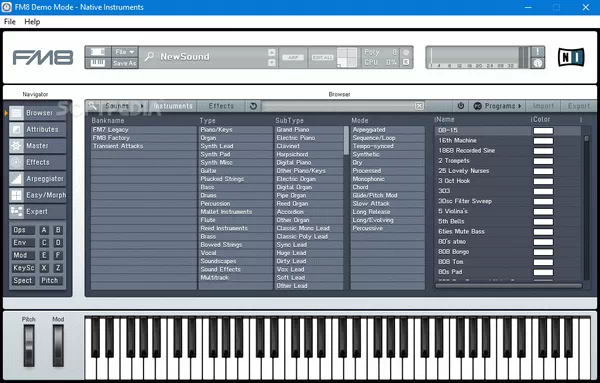Select FM8 Factory bank

pos(143,138)
